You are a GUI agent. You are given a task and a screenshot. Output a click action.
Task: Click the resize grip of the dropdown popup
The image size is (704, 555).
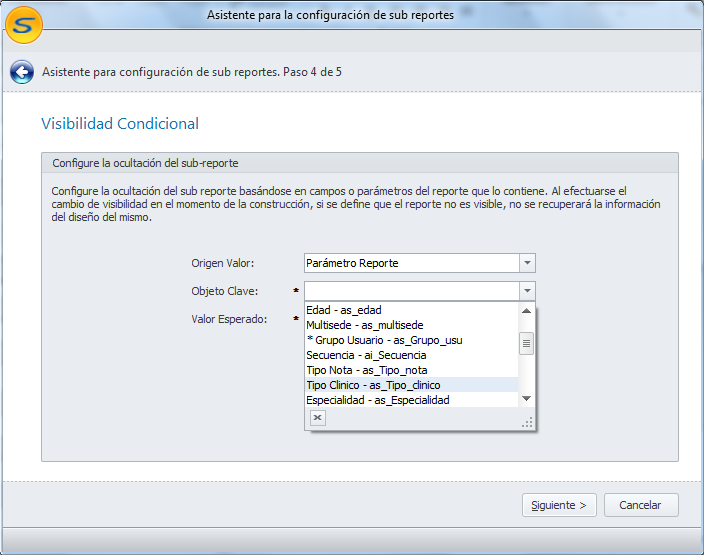pyautogui.click(x=527, y=423)
